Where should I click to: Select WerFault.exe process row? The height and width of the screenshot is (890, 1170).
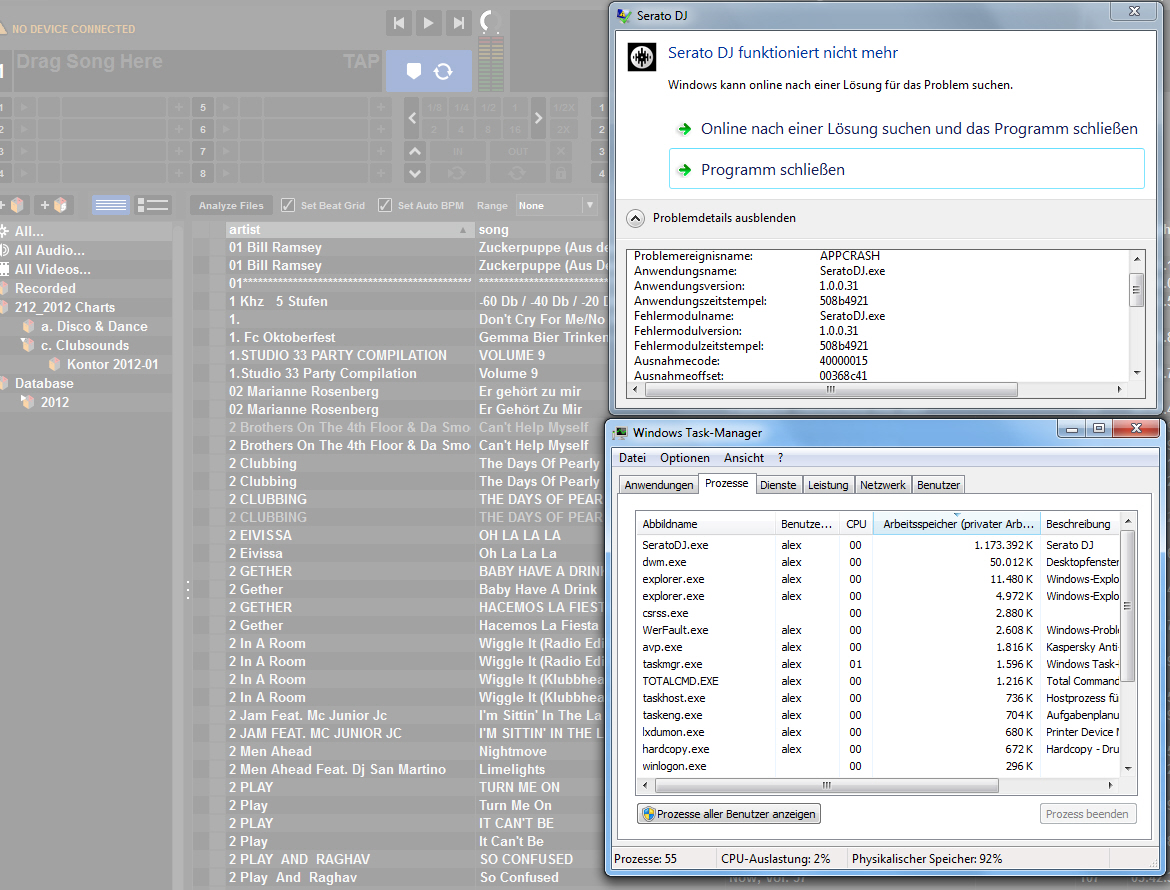(878, 630)
